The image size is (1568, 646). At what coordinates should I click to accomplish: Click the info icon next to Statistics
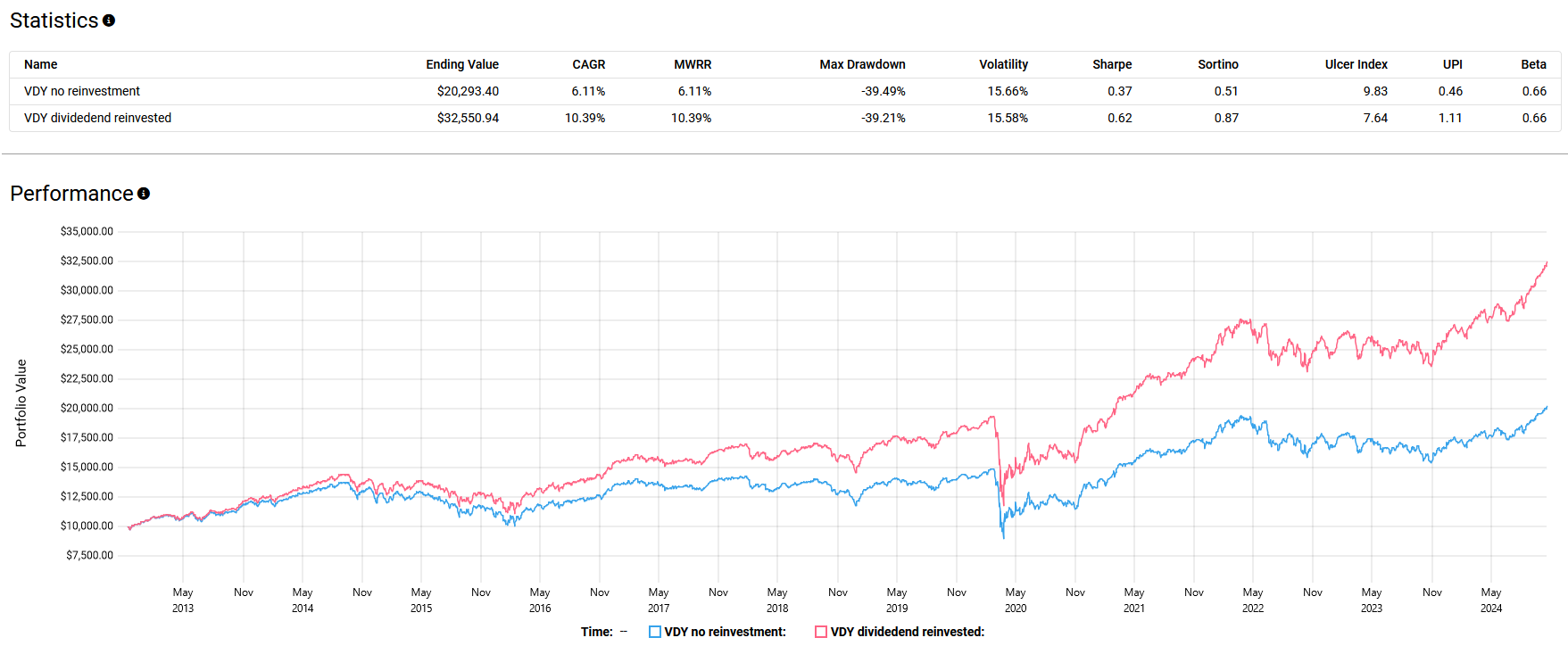coord(109,21)
